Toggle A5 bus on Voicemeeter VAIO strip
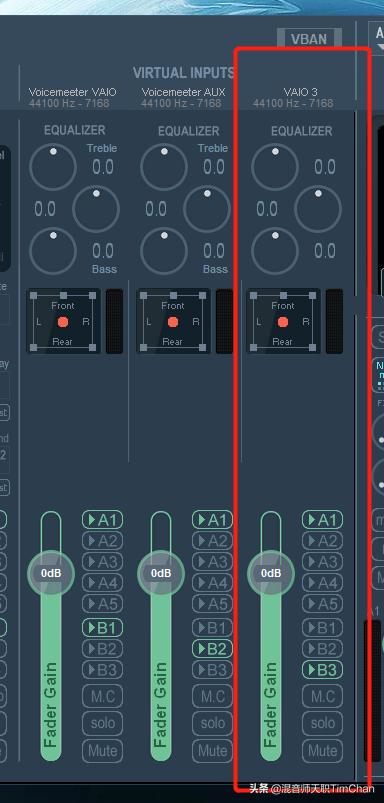Viewport: 384px width, 803px height. pyautogui.click(x=102, y=604)
